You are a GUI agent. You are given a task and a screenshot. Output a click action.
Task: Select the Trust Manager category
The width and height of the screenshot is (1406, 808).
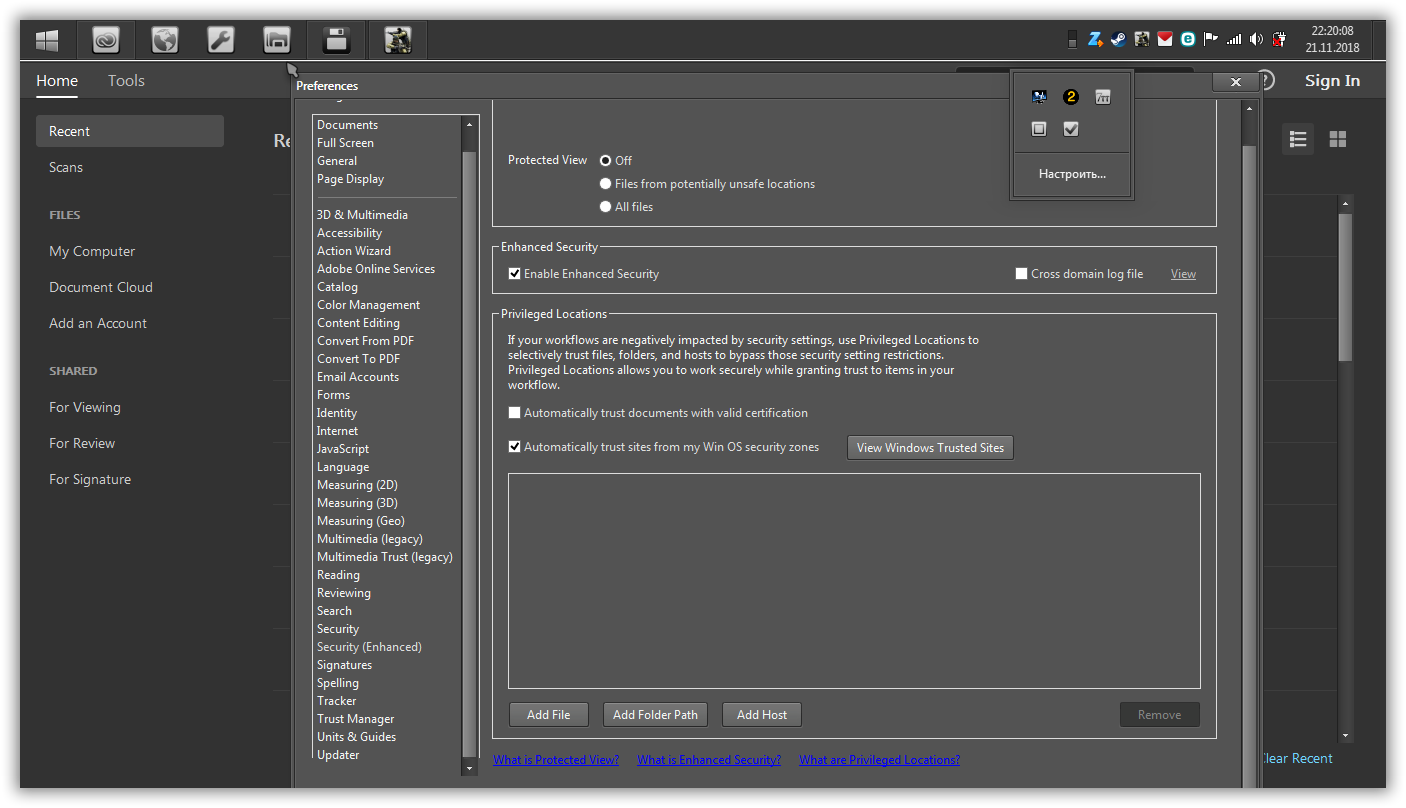[x=355, y=719]
